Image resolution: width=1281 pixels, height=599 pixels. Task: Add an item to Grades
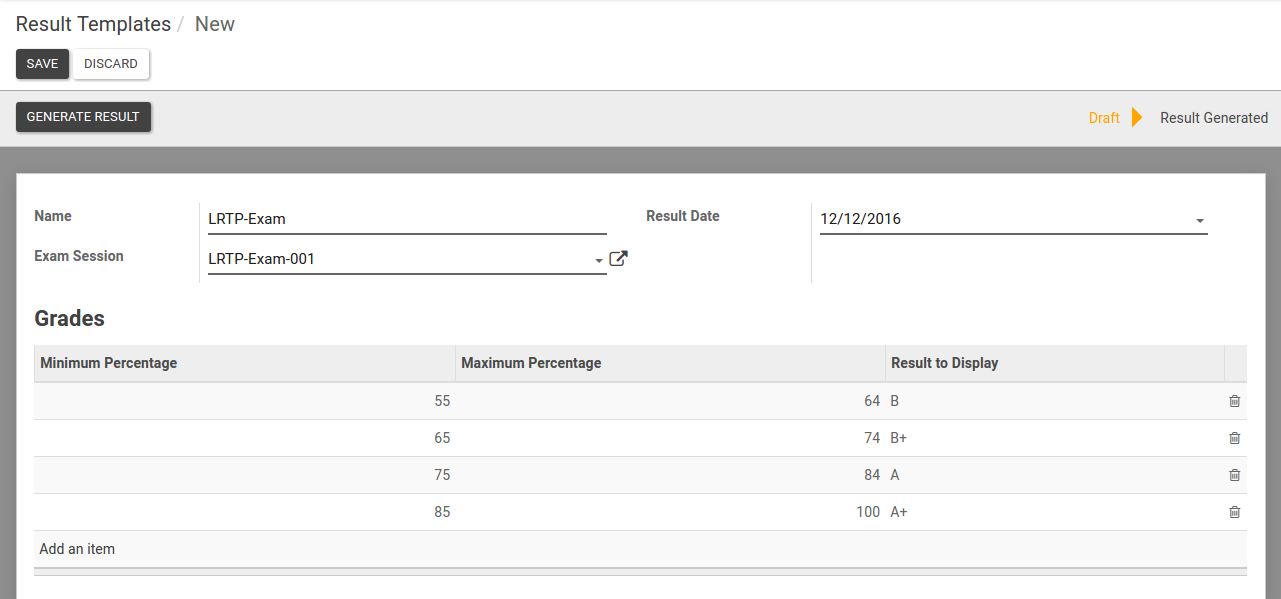77,549
